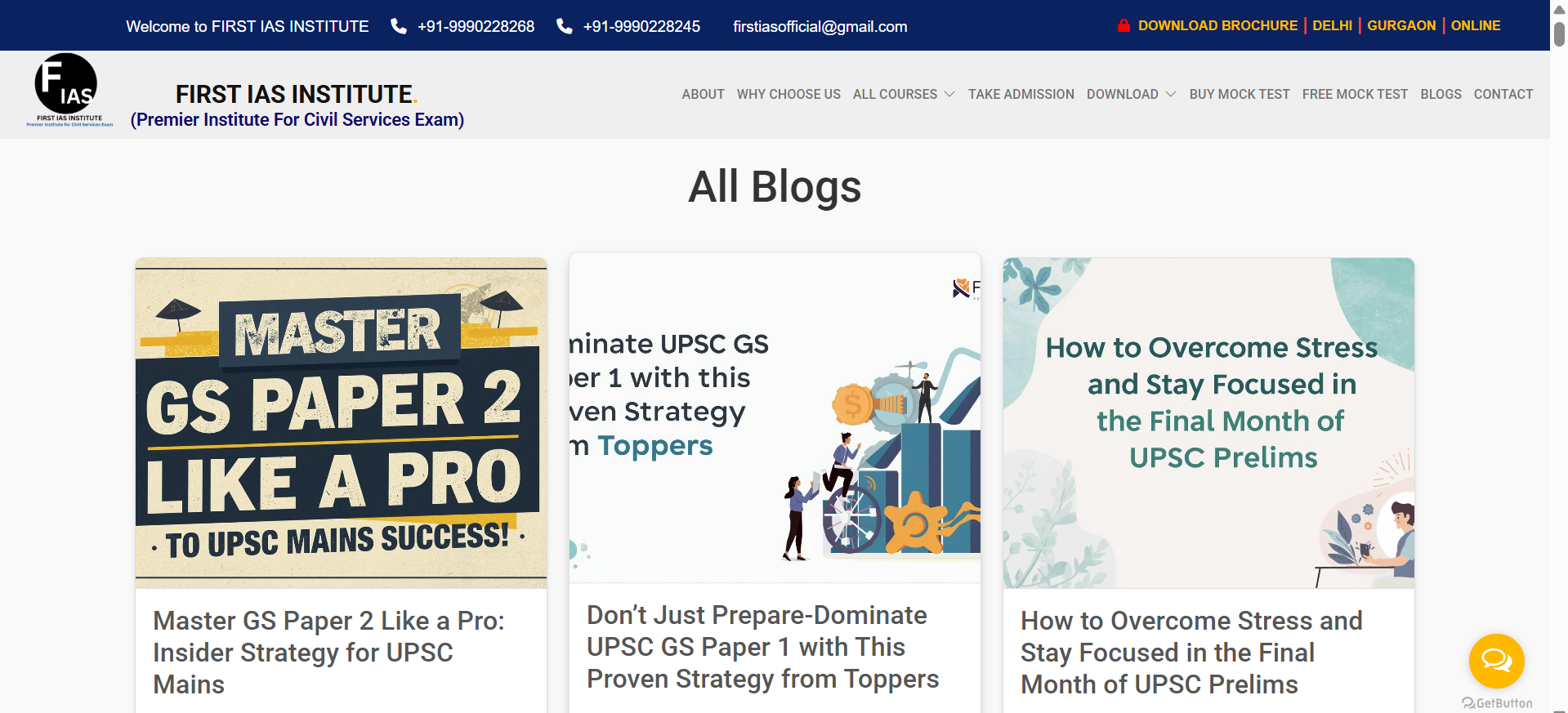Select the Gurgaon location link

click(1400, 25)
